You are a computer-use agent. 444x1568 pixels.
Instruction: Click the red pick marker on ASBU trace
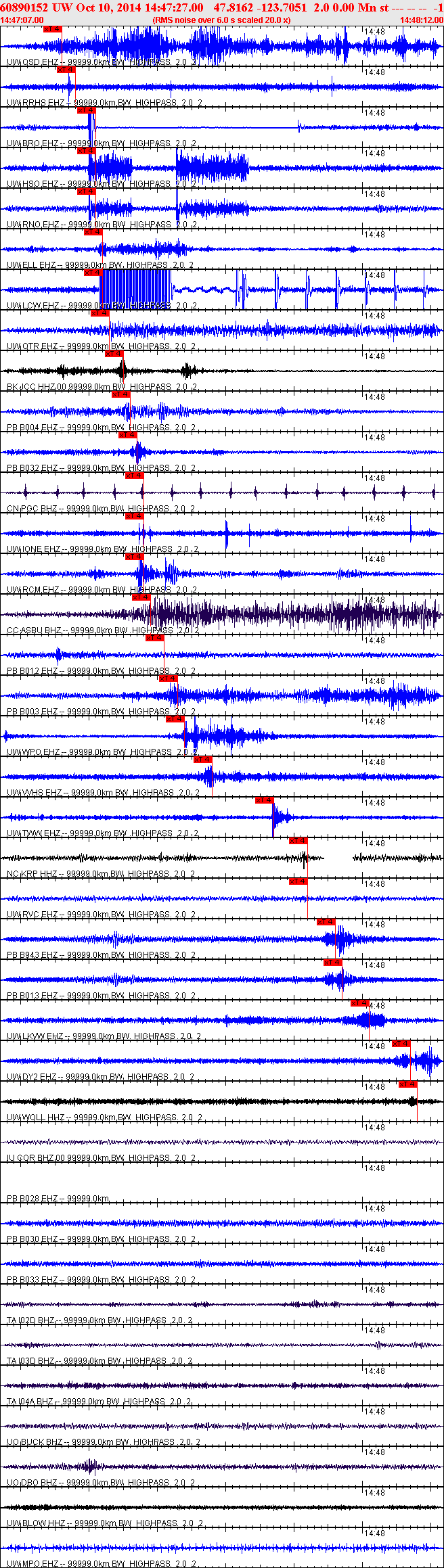coord(141,597)
